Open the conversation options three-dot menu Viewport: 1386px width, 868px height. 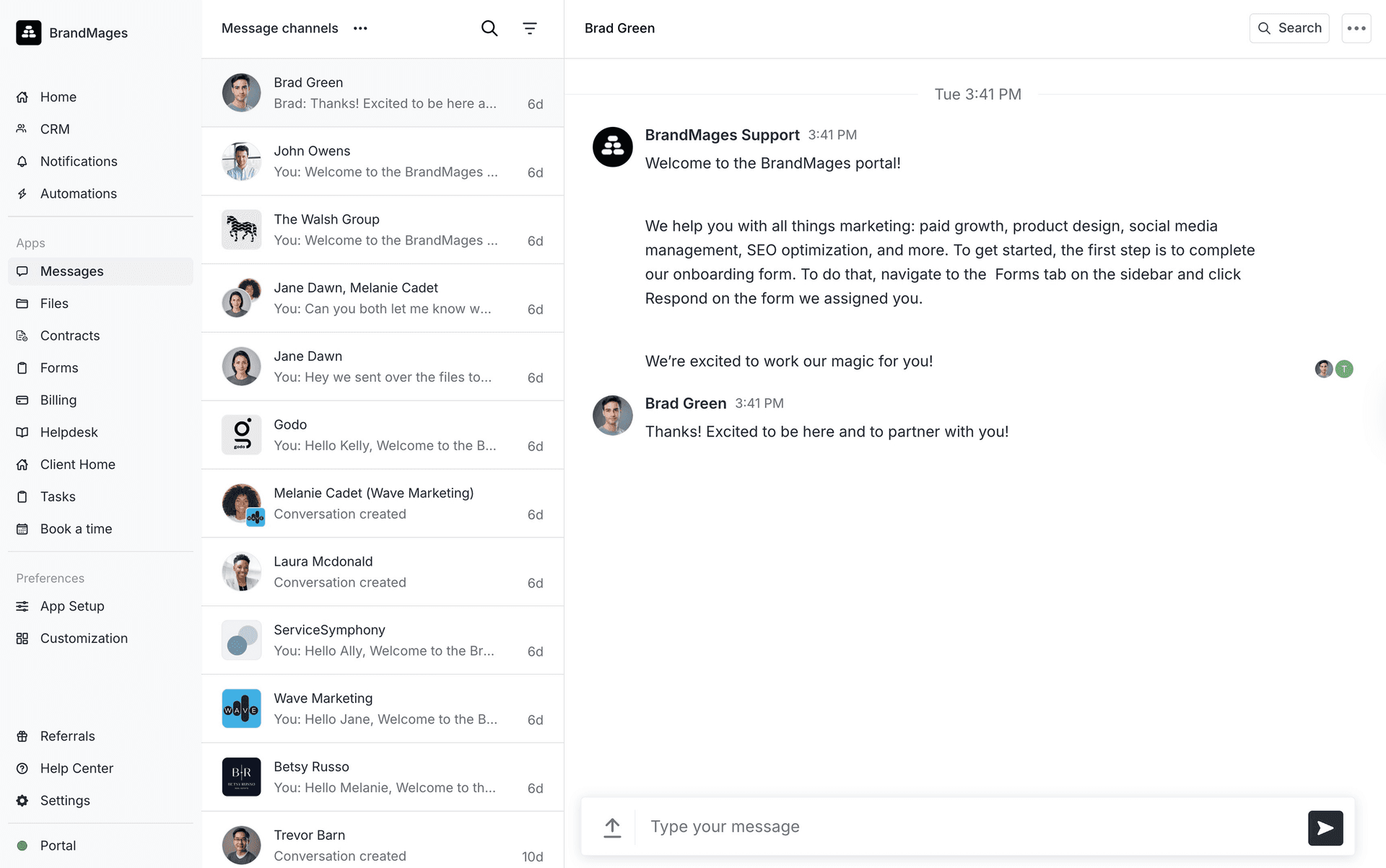coord(1356,28)
